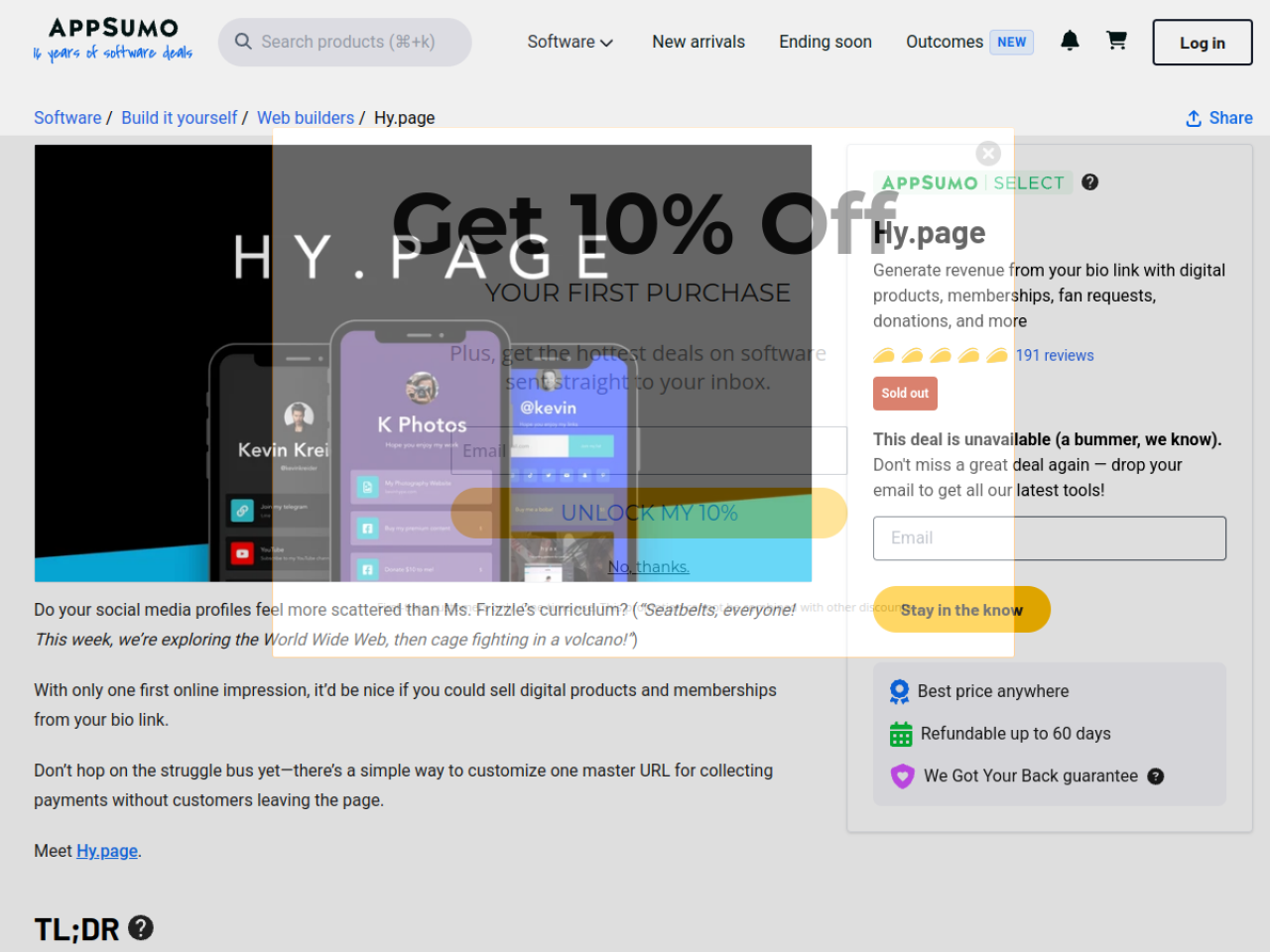
Task: Click the search magnifier icon
Action: tap(243, 42)
